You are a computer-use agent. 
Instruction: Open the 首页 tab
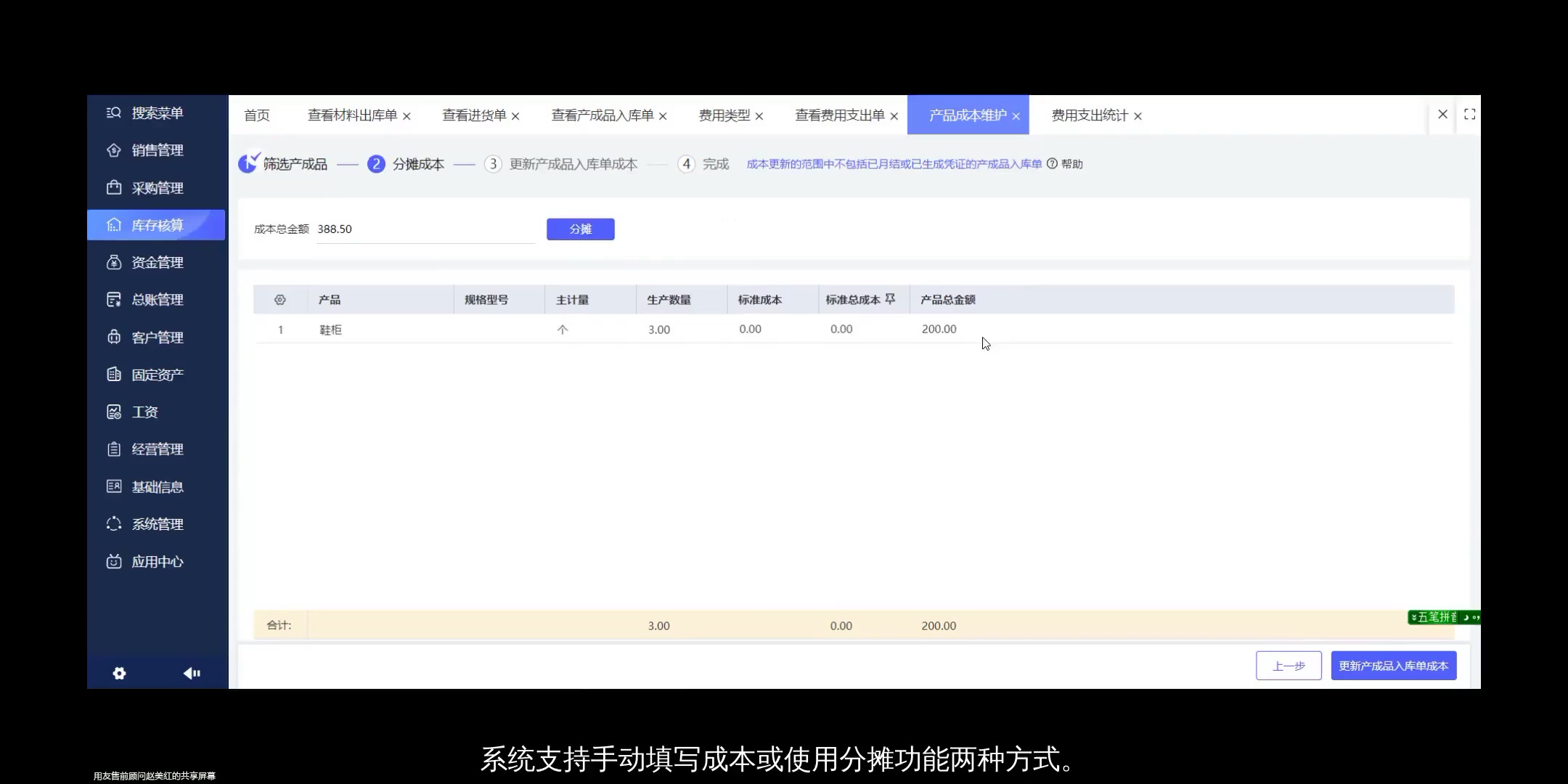point(256,115)
